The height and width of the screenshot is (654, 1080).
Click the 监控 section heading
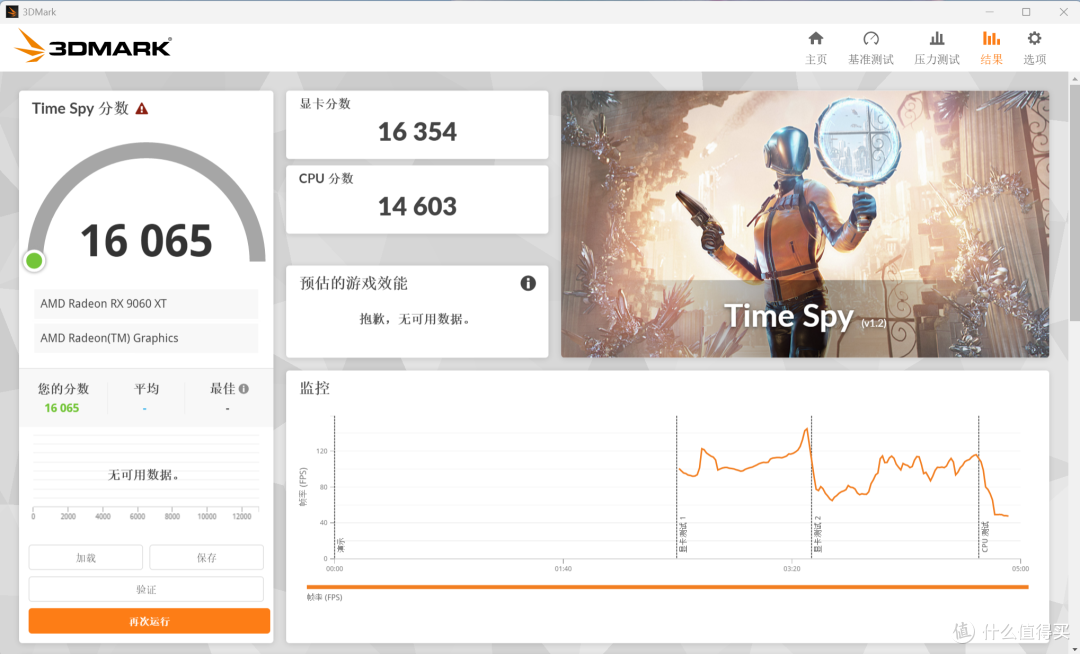[x=314, y=388]
